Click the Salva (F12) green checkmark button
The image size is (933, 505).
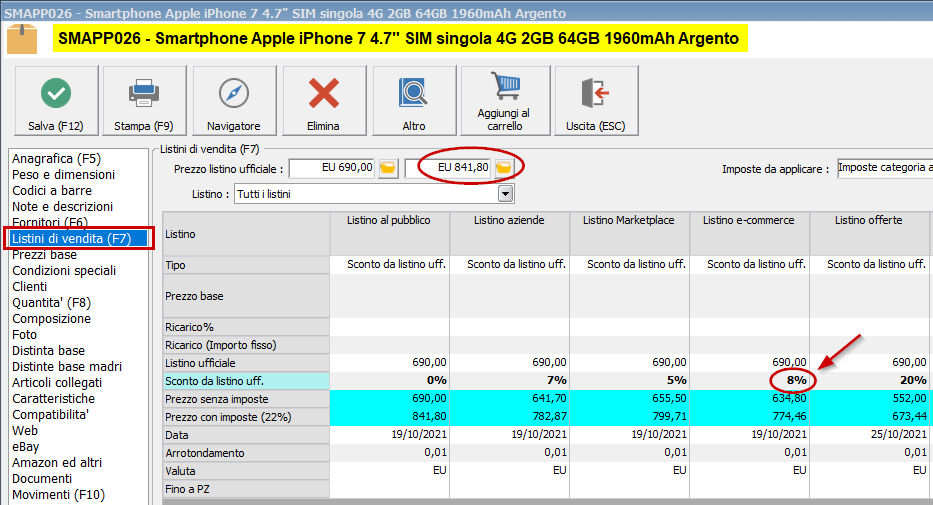click(56, 101)
